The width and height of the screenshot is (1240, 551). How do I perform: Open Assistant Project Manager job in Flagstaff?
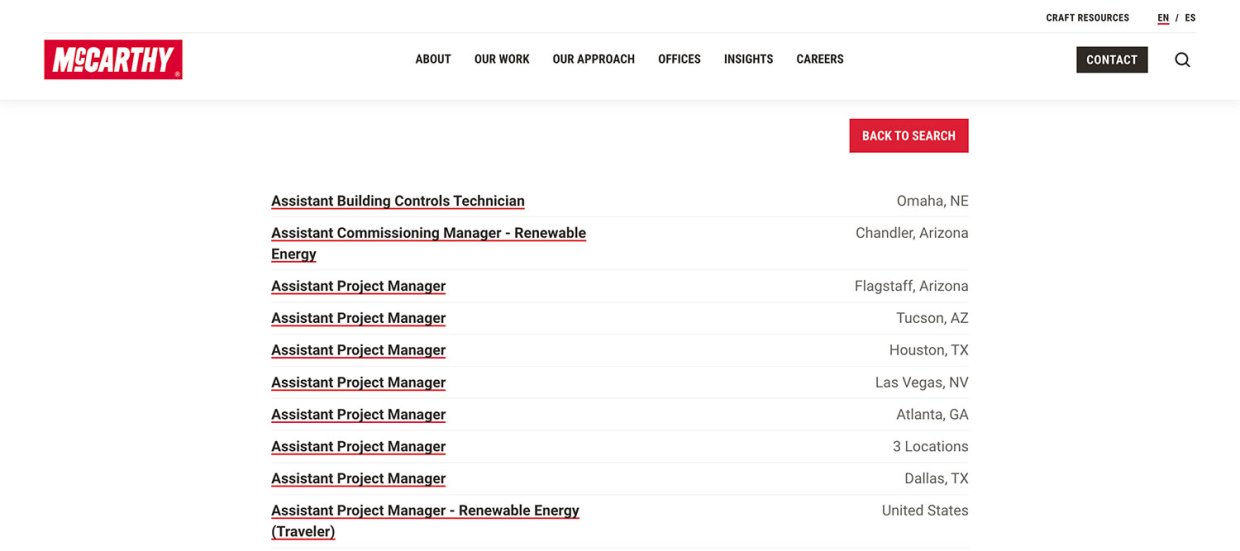pyautogui.click(x=358, y=286)
